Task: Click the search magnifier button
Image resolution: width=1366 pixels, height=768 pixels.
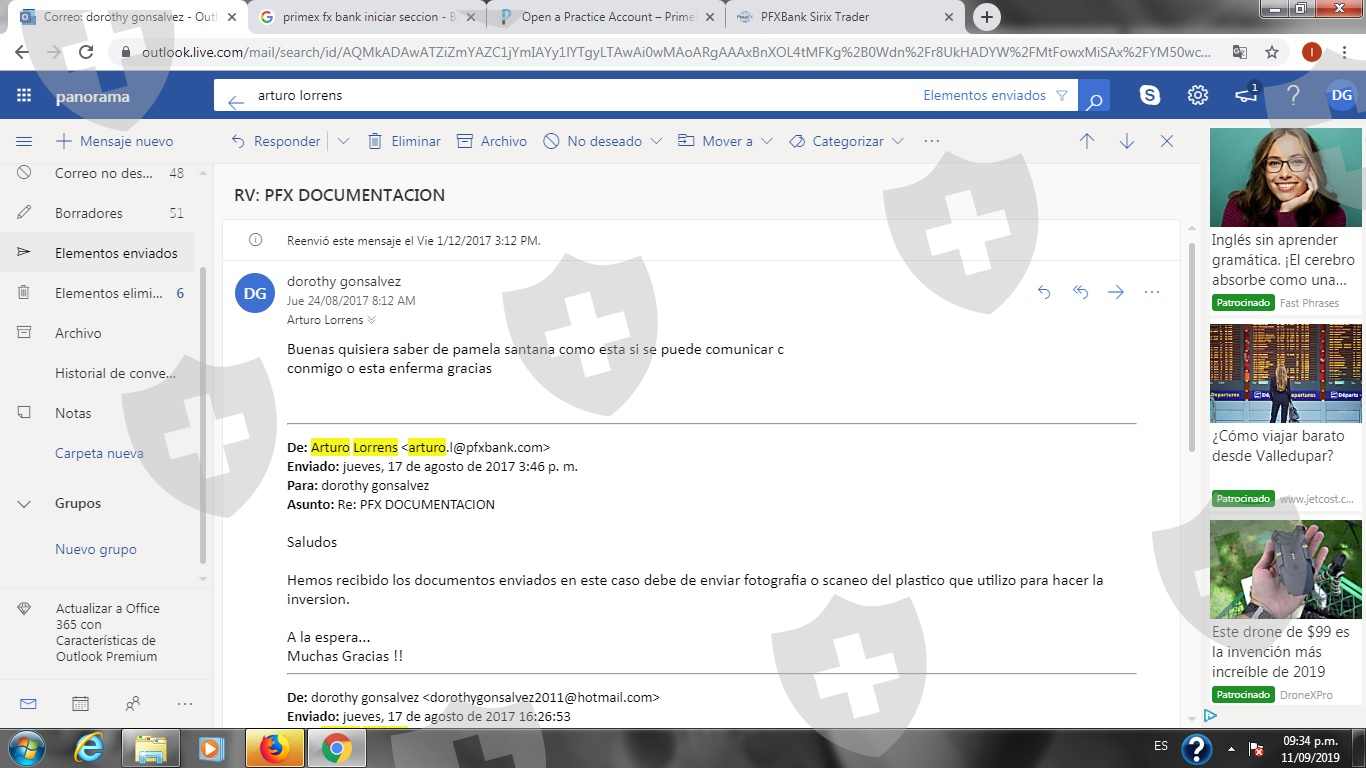Action: pyautogui.click(x=1095, y=96)
